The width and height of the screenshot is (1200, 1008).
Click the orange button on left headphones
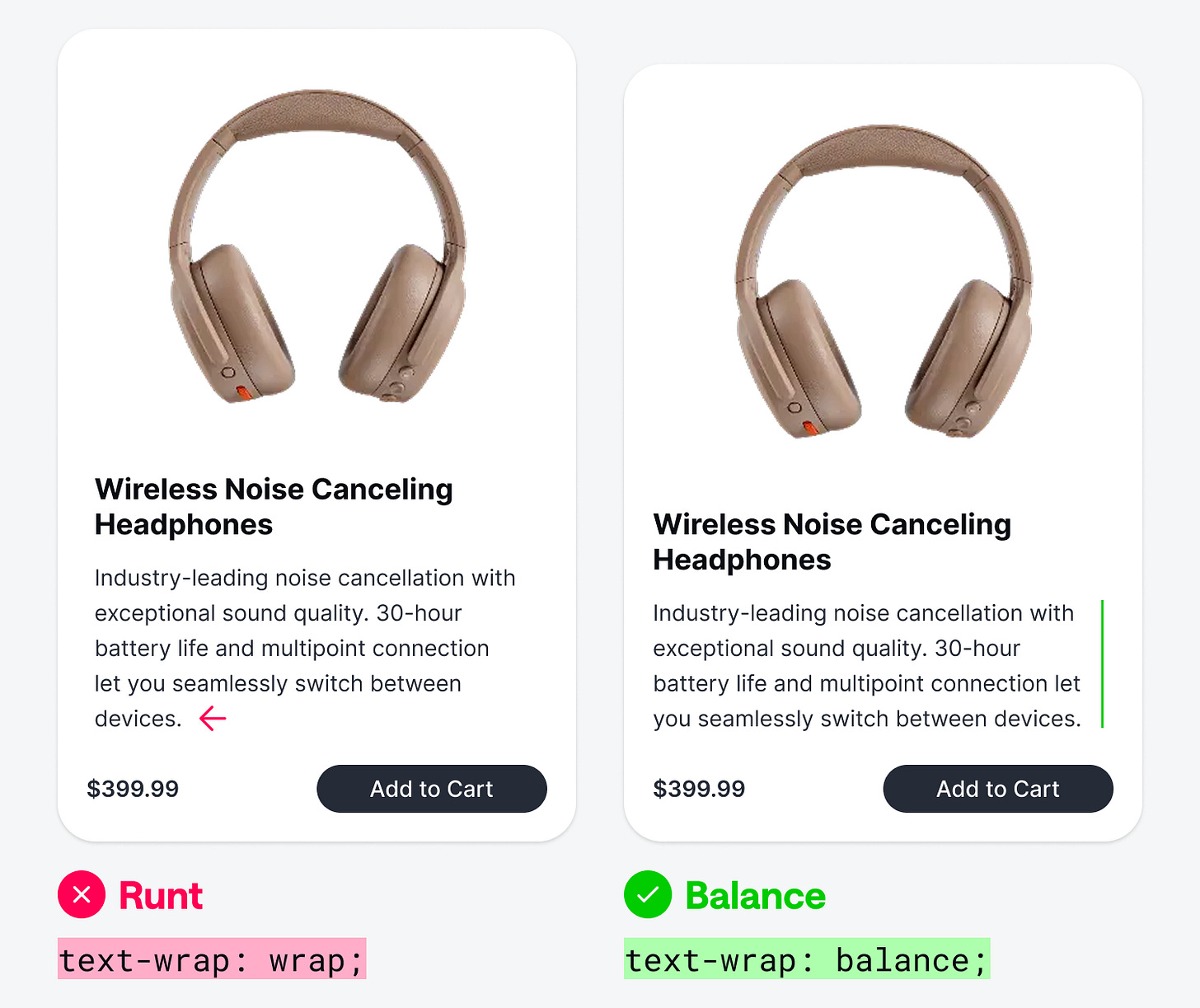(245, 392)
